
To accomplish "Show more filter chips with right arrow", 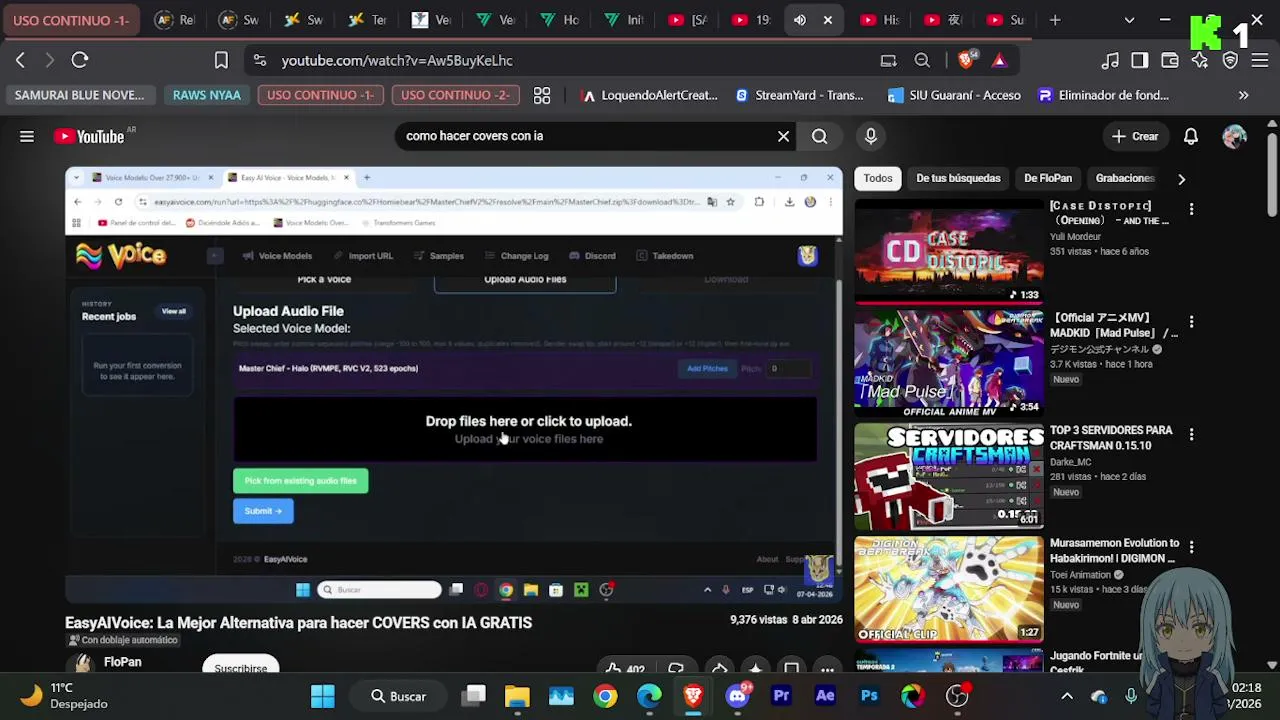I will (1181, 179).
